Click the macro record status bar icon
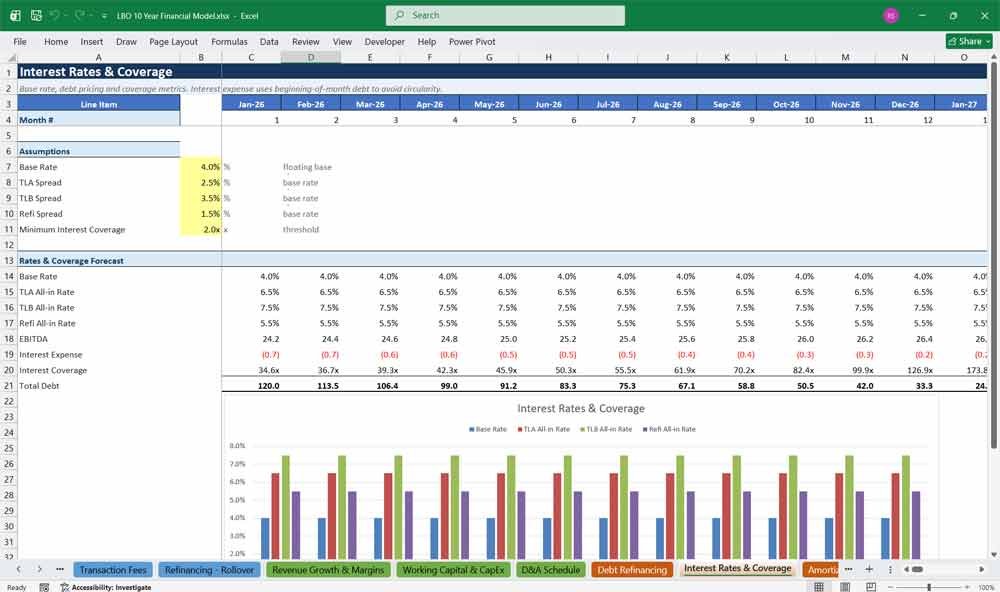 point(44,587)
